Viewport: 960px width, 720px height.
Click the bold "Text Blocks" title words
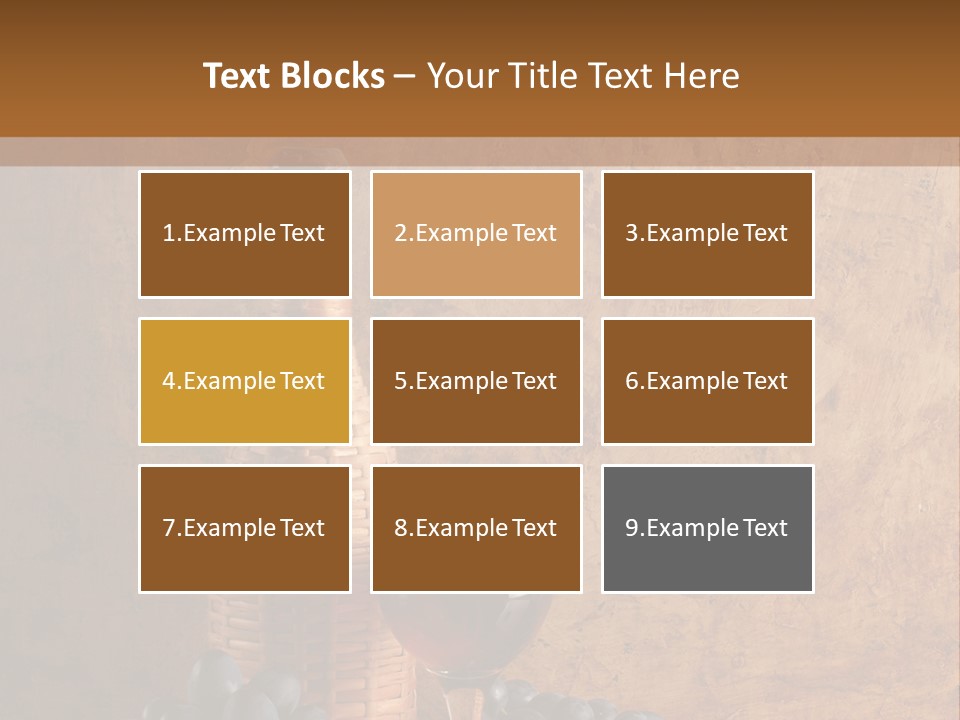(x=294, y=76)
